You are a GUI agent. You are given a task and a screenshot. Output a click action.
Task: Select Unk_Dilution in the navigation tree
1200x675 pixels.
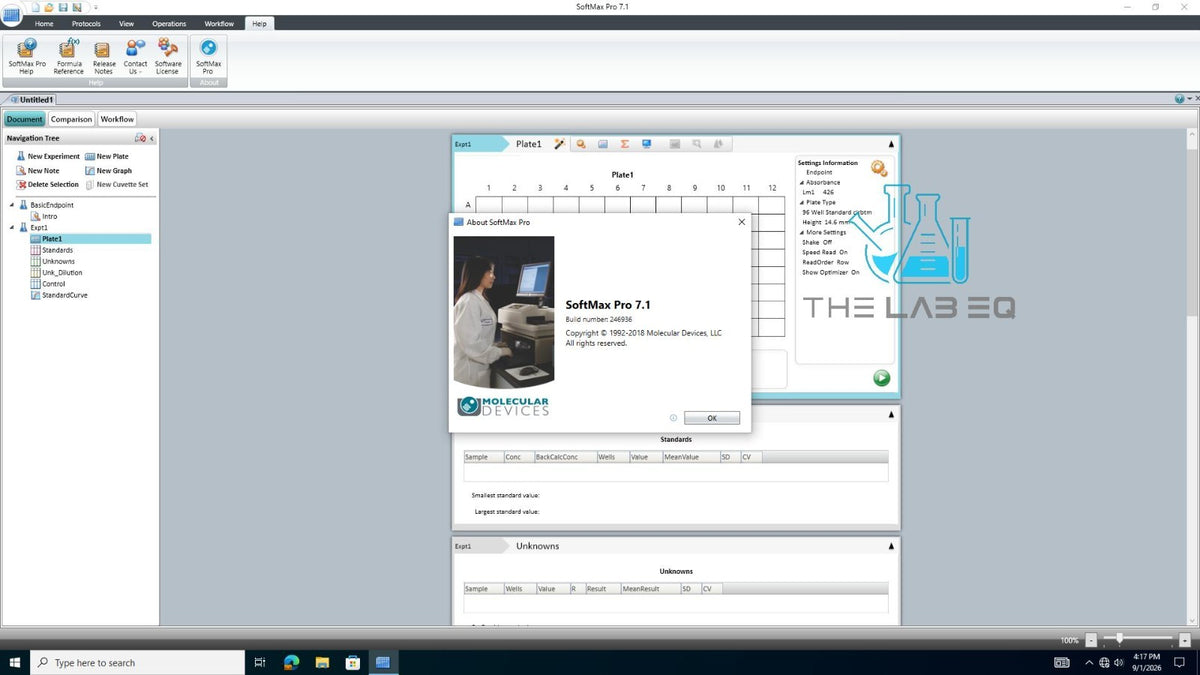[x=57, y=272]
